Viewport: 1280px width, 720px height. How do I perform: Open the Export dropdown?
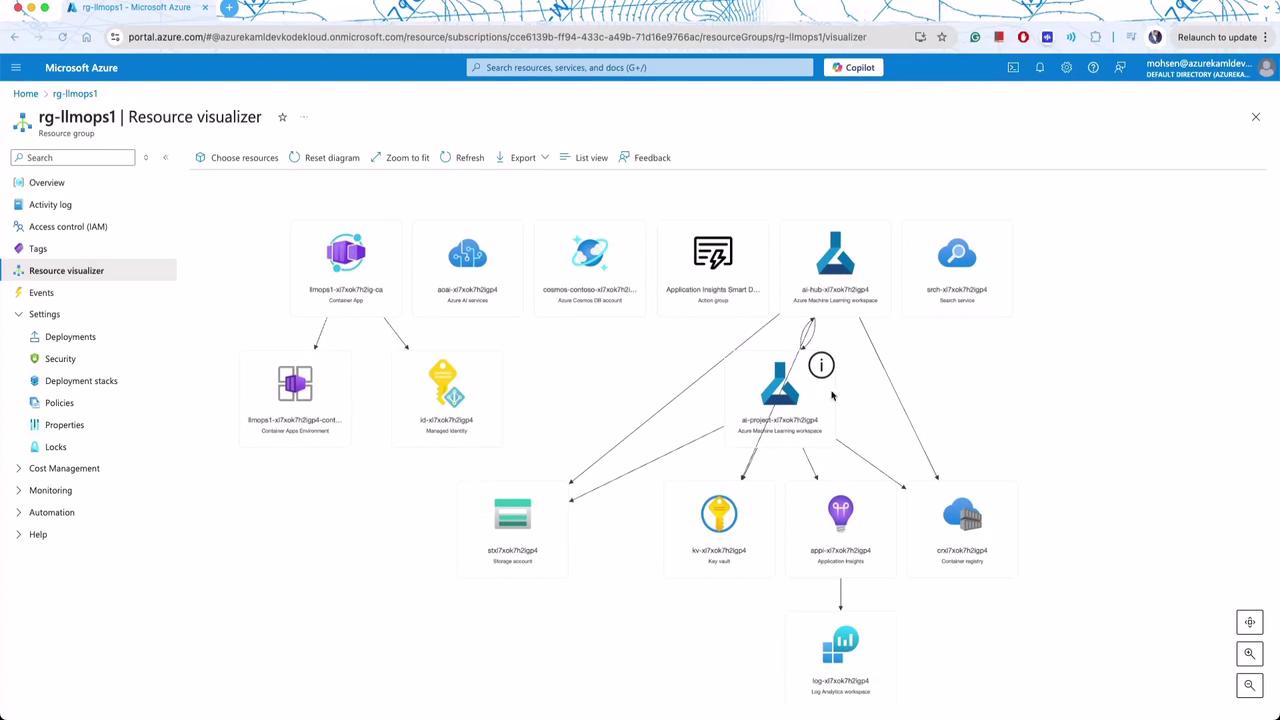[x=522, y=158]
